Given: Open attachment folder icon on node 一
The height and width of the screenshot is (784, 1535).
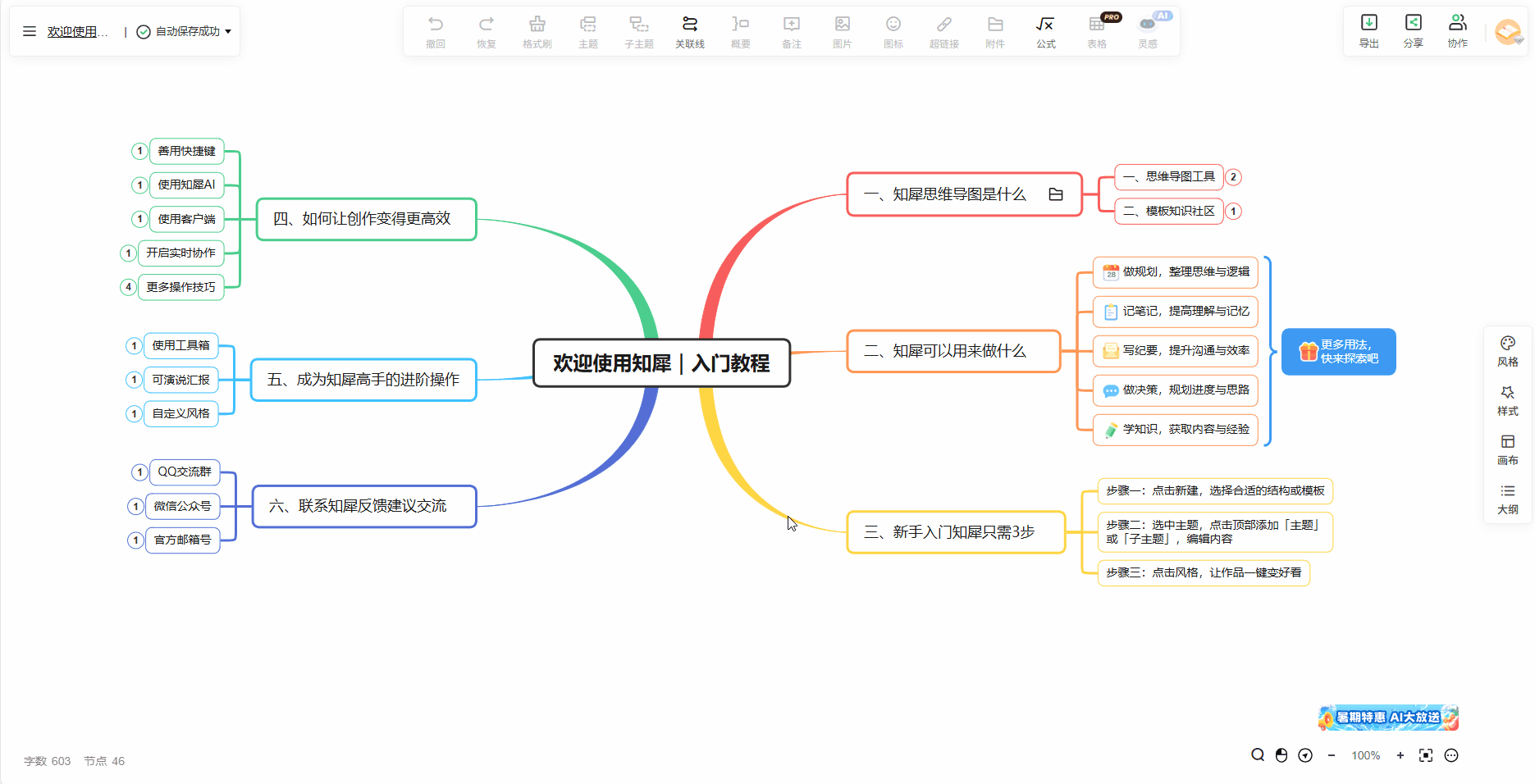Looking at the screenshot, I should (1056, 194).
